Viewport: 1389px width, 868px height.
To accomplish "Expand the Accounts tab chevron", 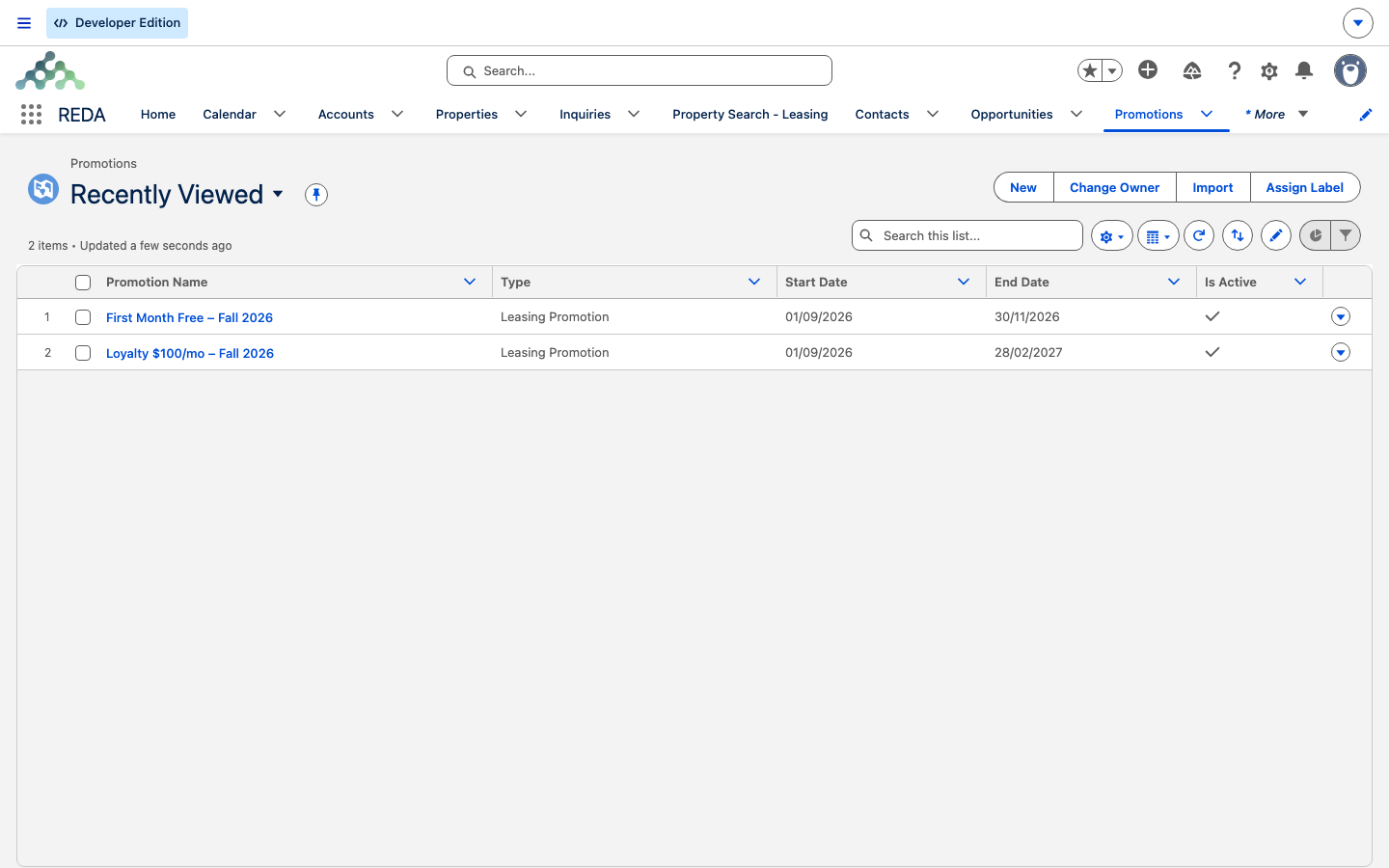I will [x=397, y=114].
